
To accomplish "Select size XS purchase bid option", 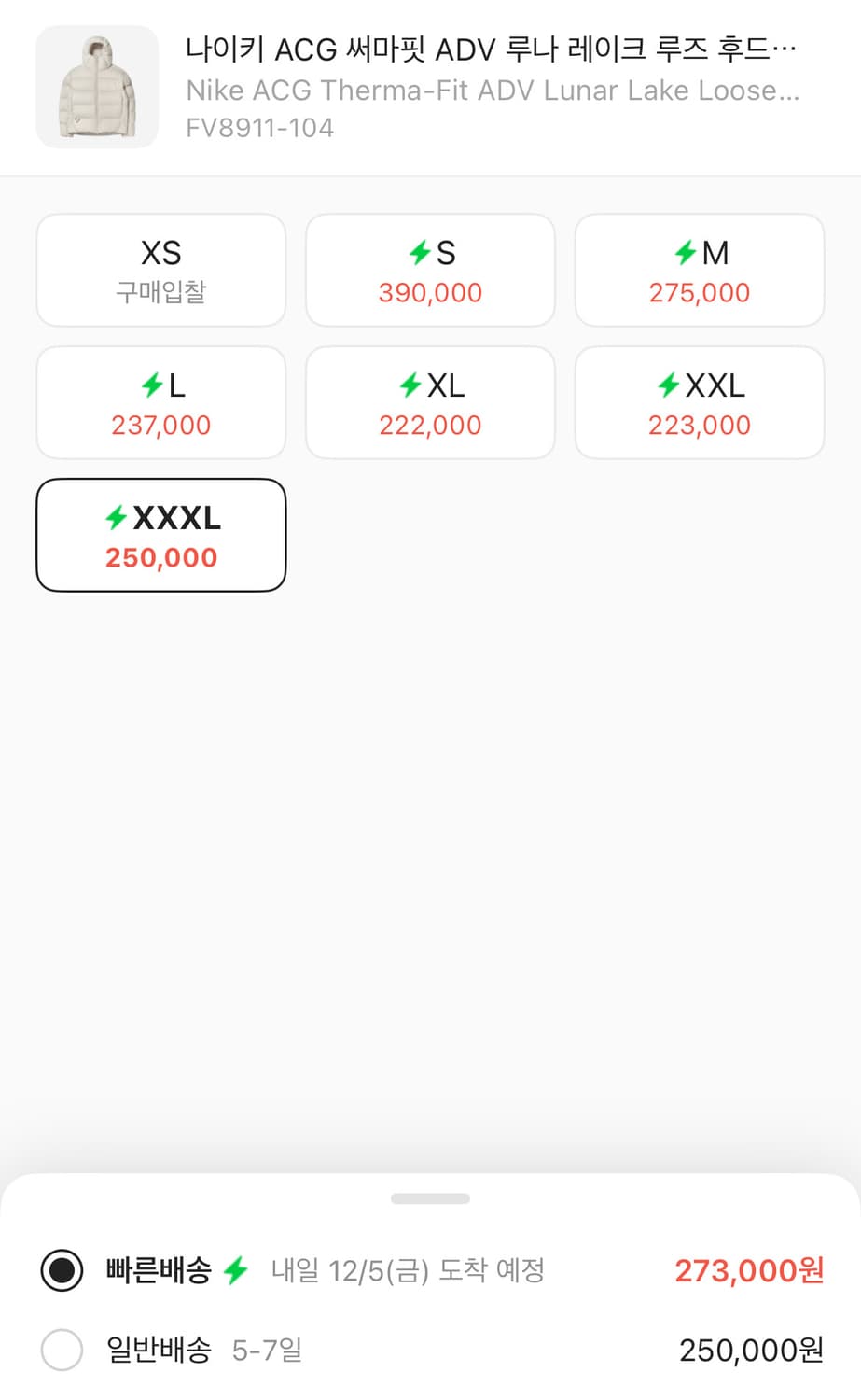I will click(x=161, y=271).
